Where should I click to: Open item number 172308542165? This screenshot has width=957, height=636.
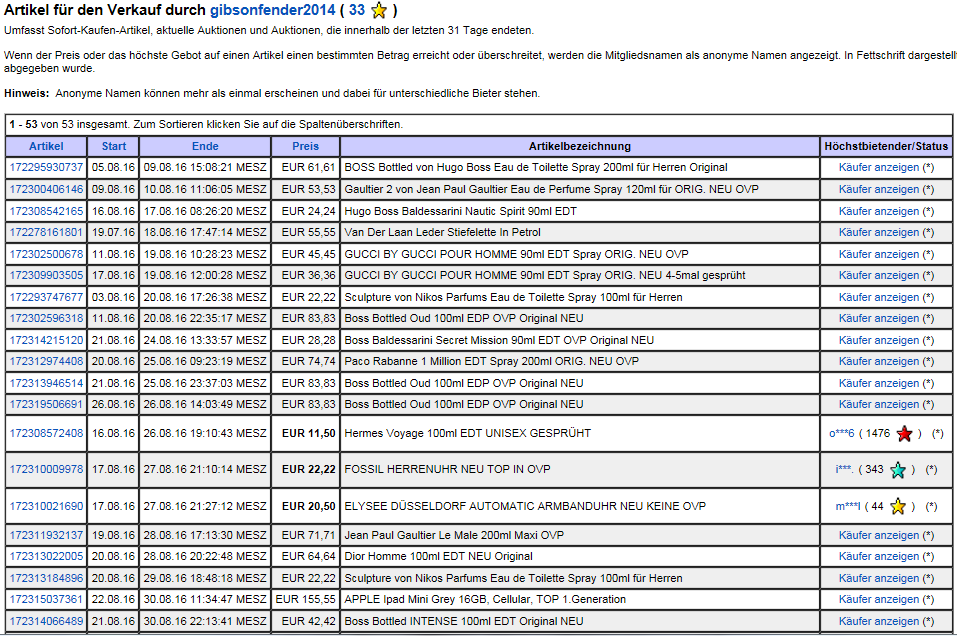coord(46,211)
